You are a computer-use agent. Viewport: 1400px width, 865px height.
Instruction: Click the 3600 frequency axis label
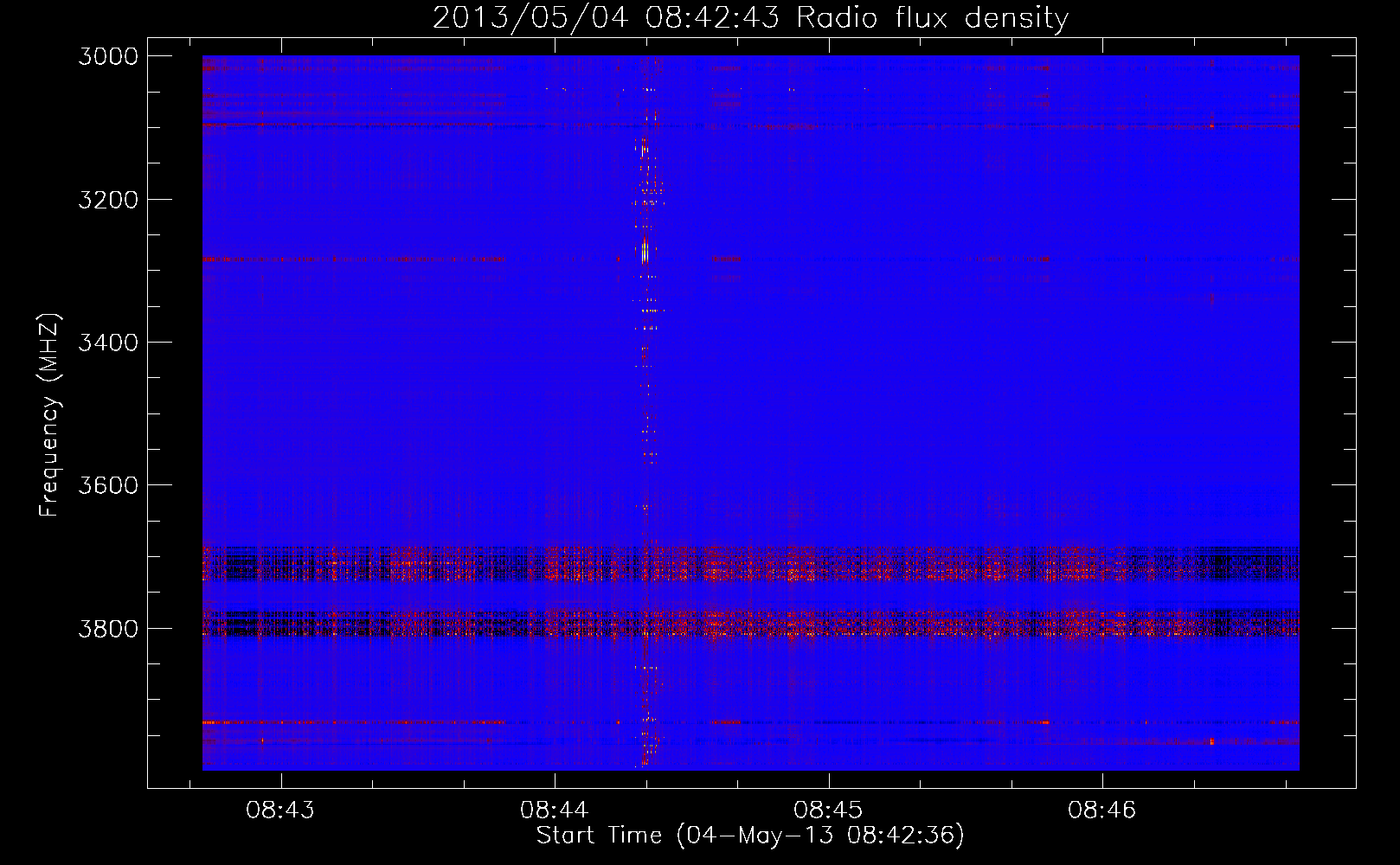(x=108, y=485)
